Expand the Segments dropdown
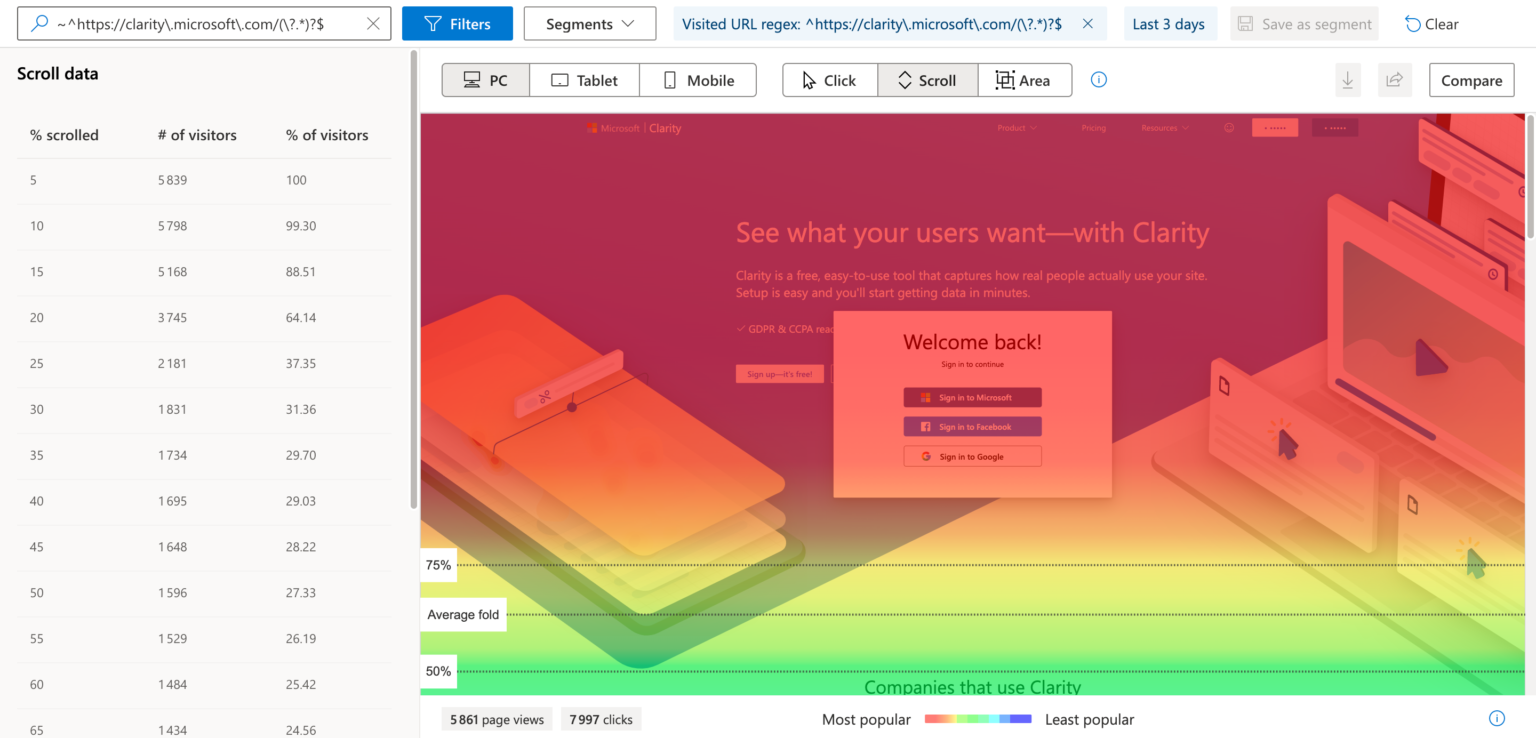The height and width of the screenshot is (738, 1536). [590, 23]
